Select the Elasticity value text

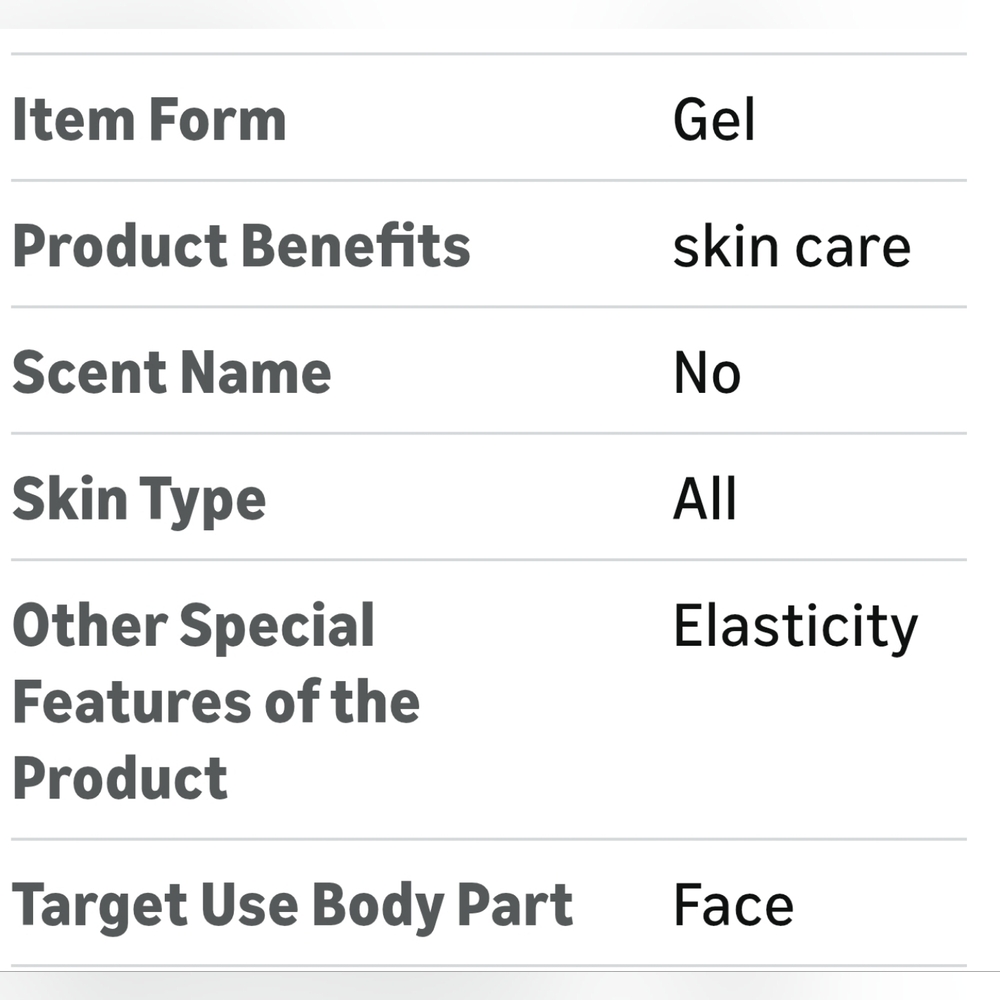tap(796, 627)
